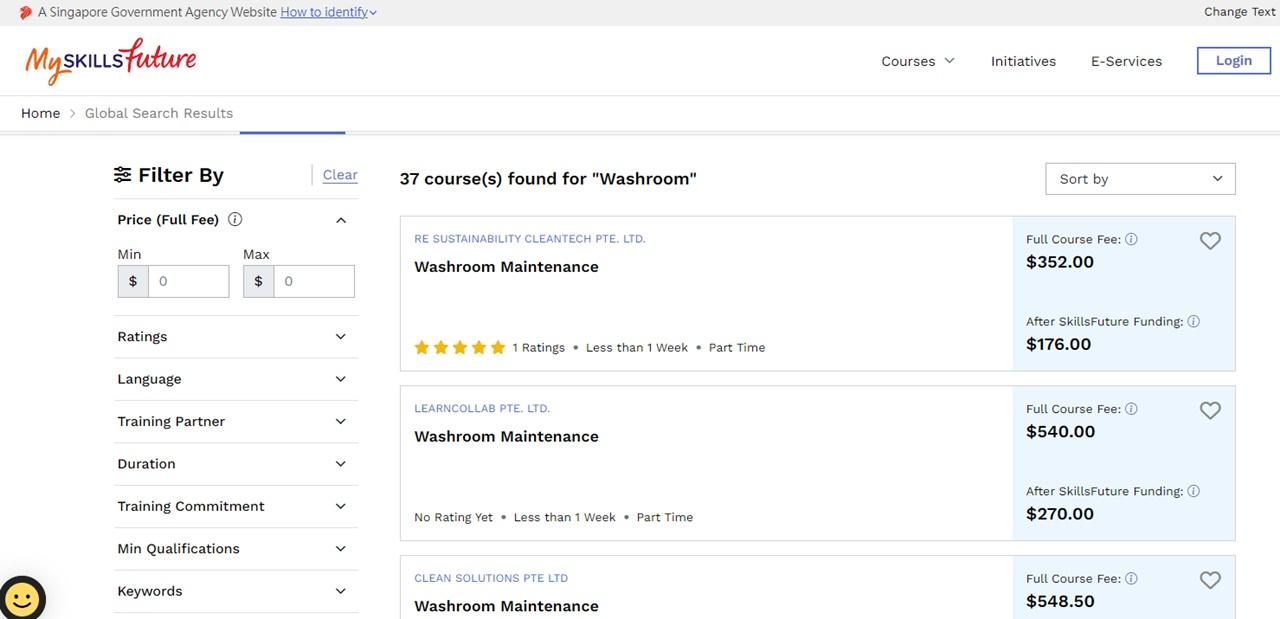Favorite the LearnCollab Washroom Maintenance course
The height and width of the screenshot is (619, 1280).
point(1210,411)
